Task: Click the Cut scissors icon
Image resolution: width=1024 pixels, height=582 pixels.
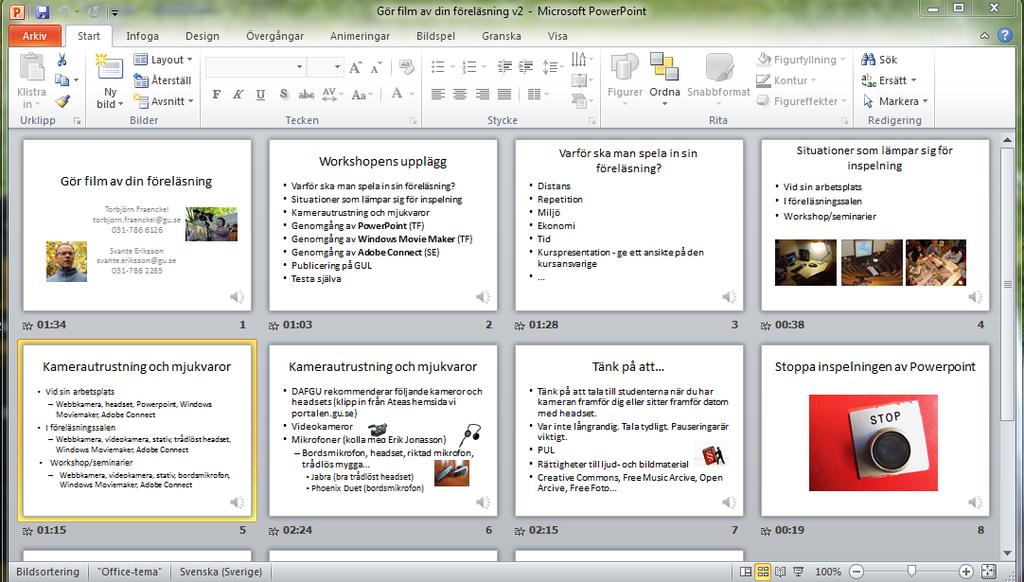Action: tap(62, 60)
